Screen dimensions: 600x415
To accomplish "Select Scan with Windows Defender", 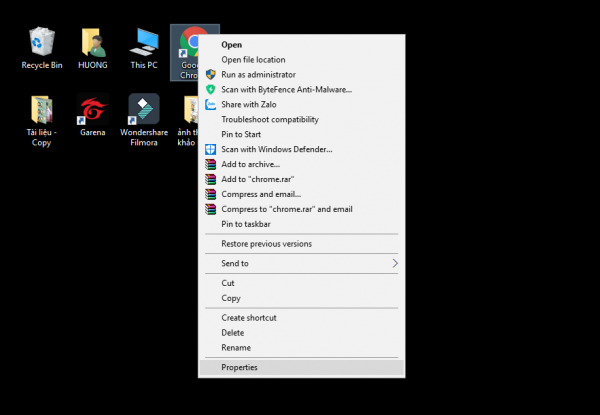I will (302, 149).
